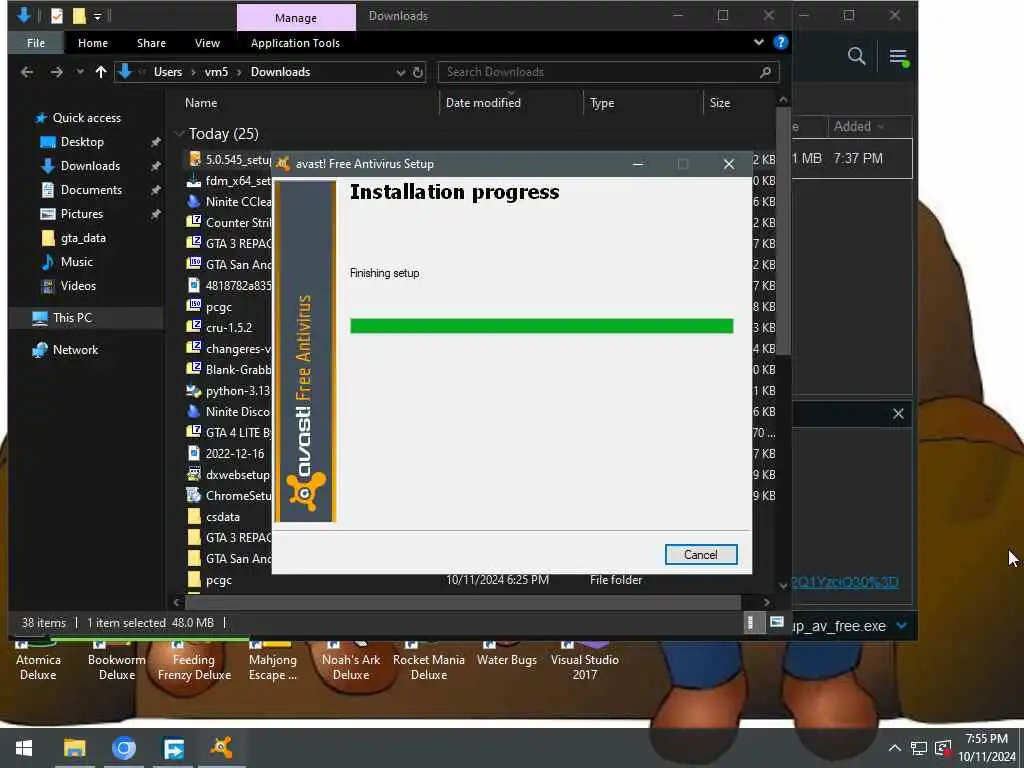Select the dxwebsetup file icon
Image resolution: width=1024 pixels, height=768 pixels.
194,474
